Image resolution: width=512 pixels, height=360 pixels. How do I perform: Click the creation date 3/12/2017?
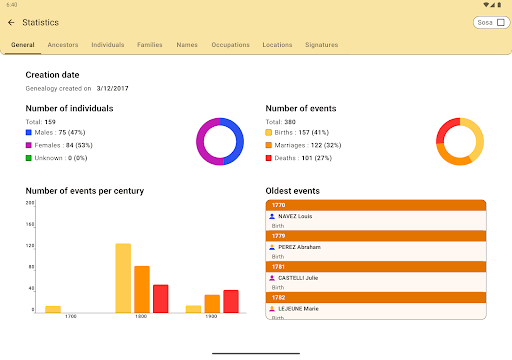point(112,88)
